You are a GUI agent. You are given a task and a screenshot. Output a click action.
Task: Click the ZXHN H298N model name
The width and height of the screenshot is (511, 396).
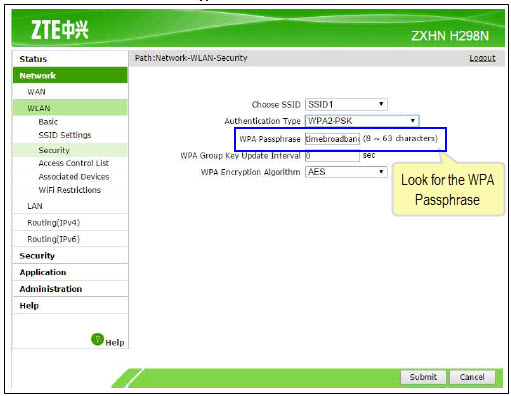pos(450,36)
